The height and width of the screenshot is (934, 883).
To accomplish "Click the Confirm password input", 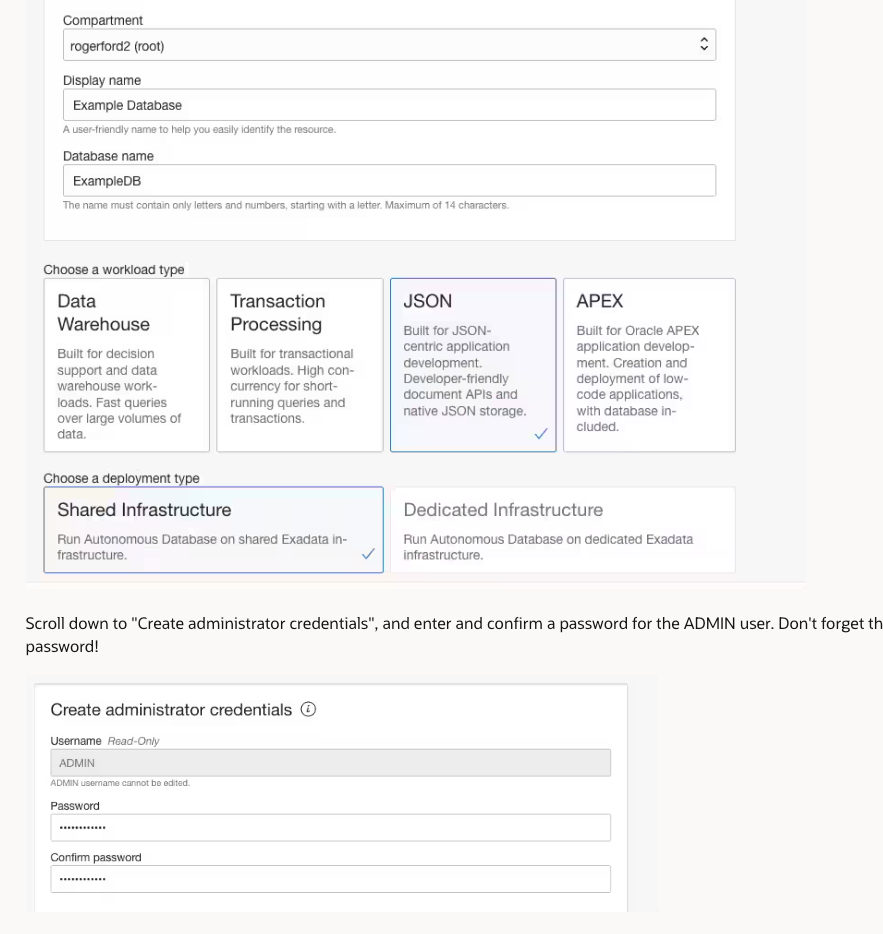I will click(330, 879).
